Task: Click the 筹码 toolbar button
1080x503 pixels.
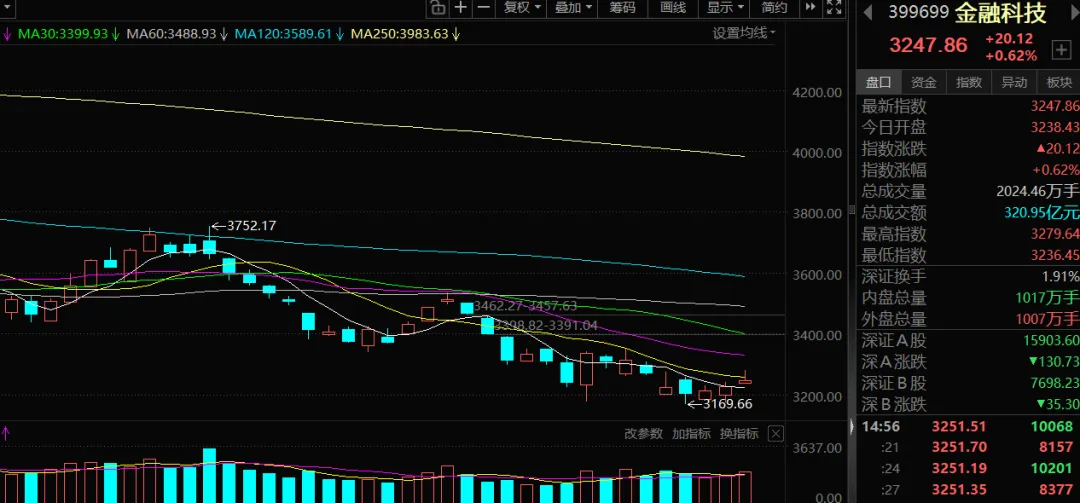Action: [622, 8]
